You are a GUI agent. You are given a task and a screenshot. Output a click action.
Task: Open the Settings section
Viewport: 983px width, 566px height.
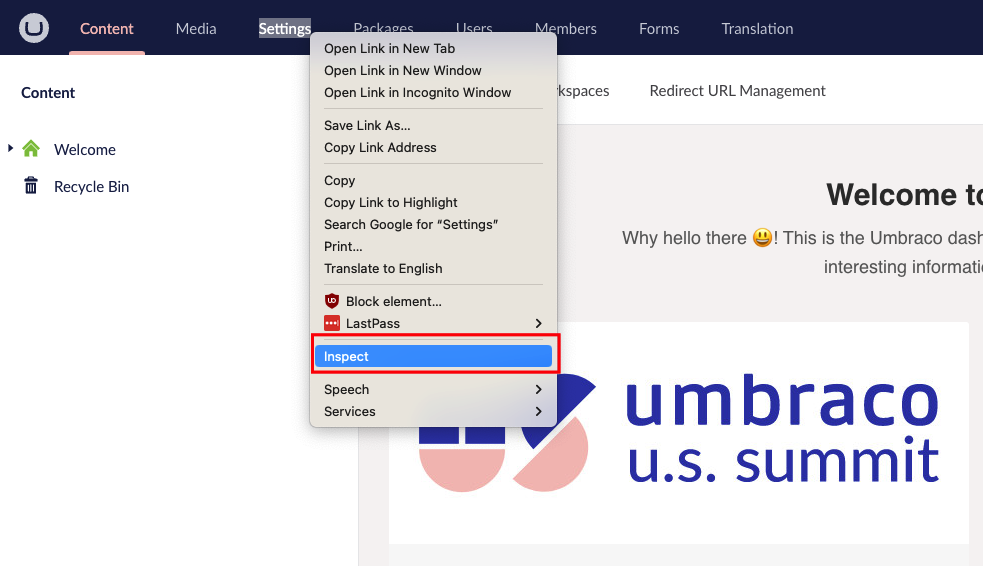click(x=285, y=29)
